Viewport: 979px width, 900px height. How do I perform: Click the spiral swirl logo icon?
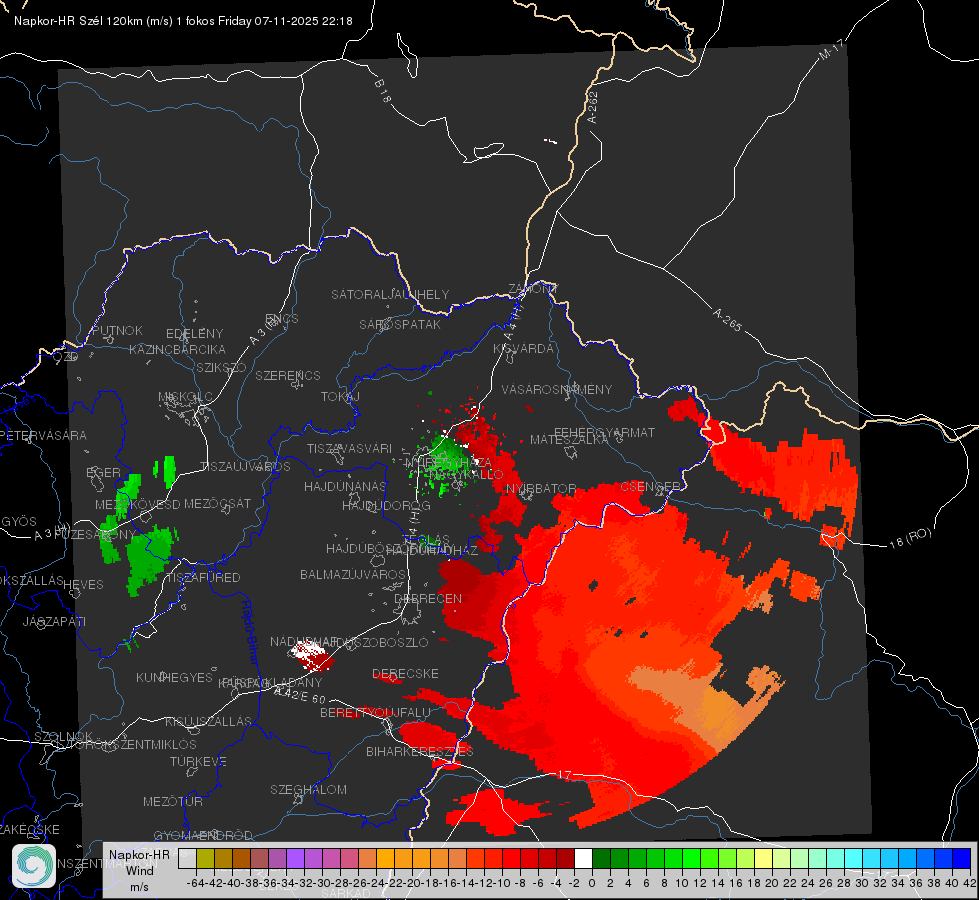[34, 866]
